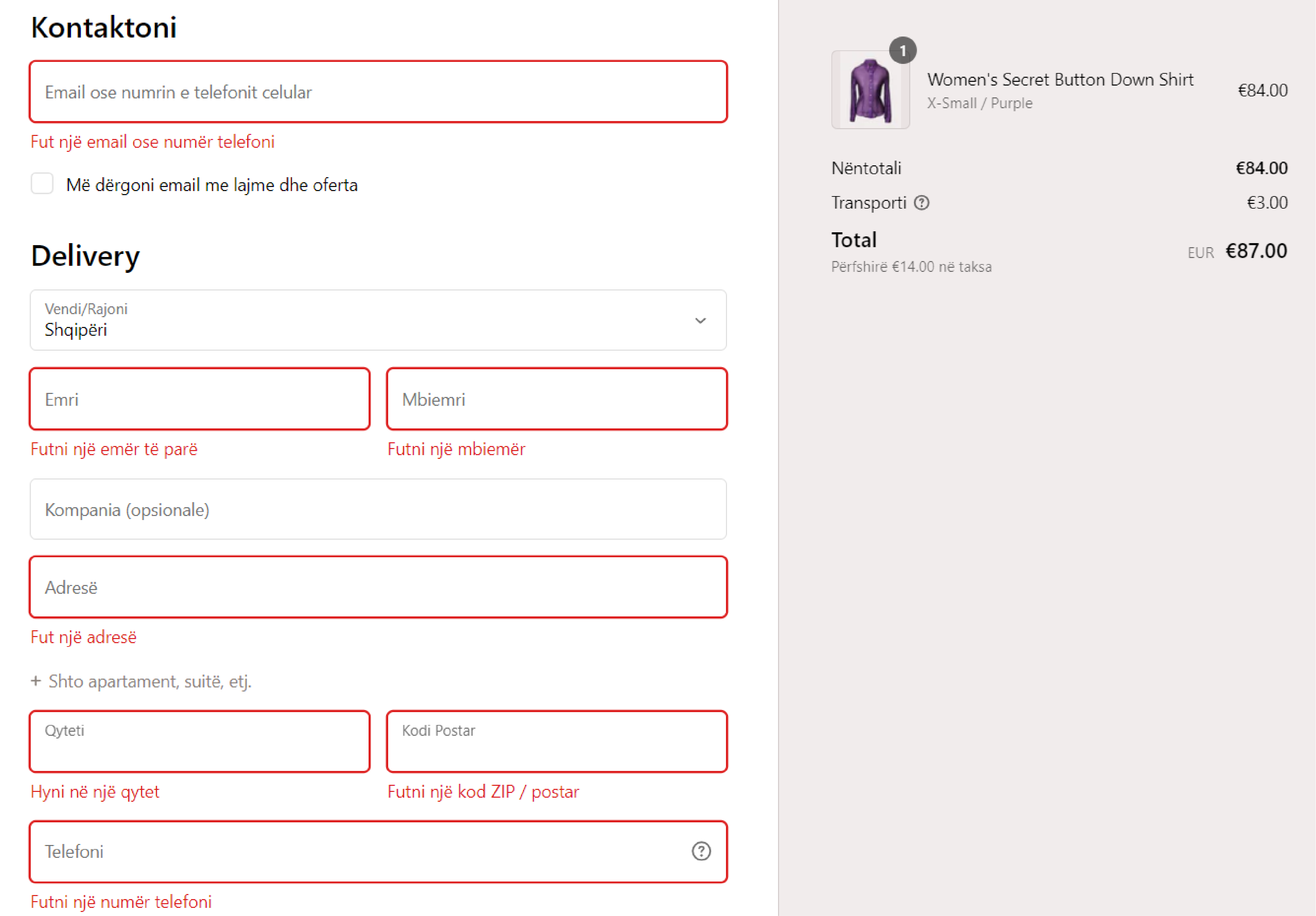Viewport: 1316px width, 916px height.
Task: Click into the Emri first name field
Action: [x=199, y=399]
